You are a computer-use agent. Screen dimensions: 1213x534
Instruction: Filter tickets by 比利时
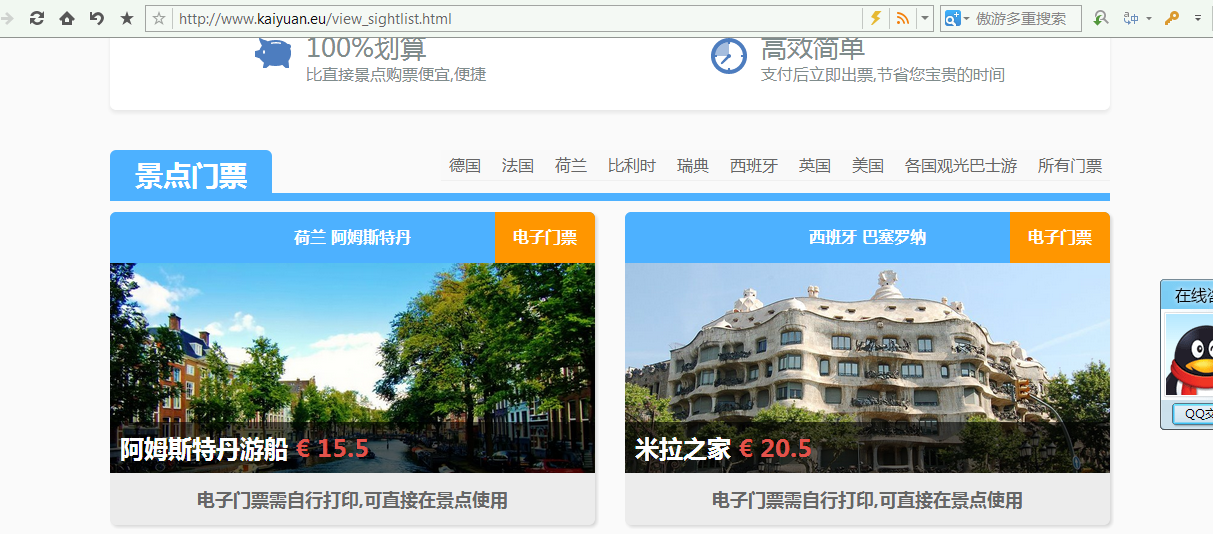pos(632,166)
